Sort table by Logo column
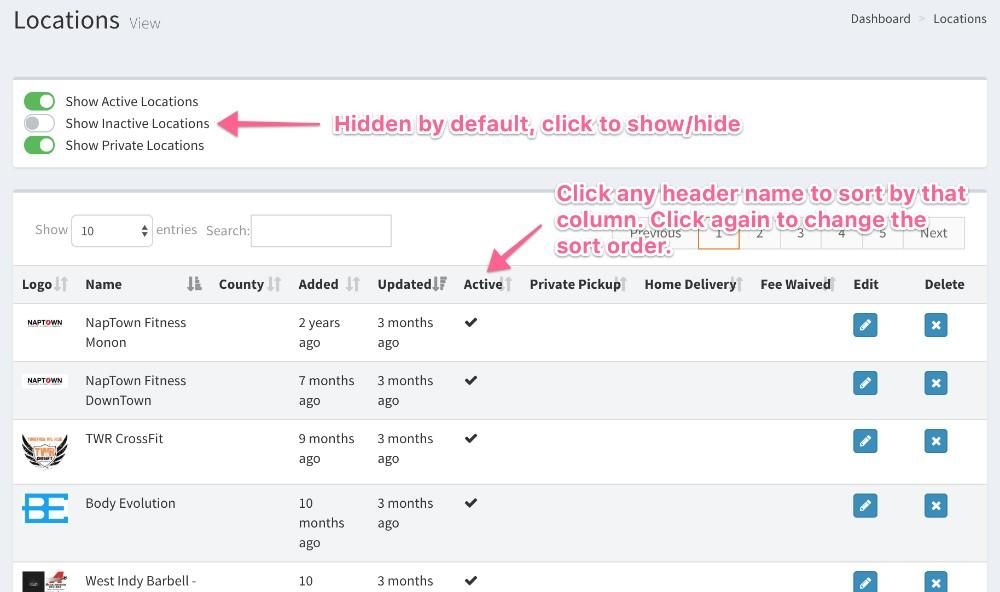 click(x=44, y=285)
